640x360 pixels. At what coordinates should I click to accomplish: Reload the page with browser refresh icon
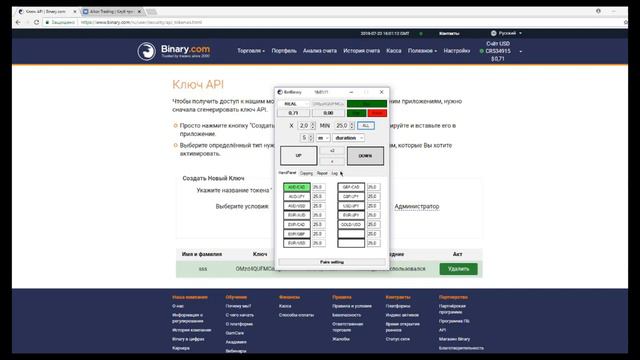tap(36, 22)
